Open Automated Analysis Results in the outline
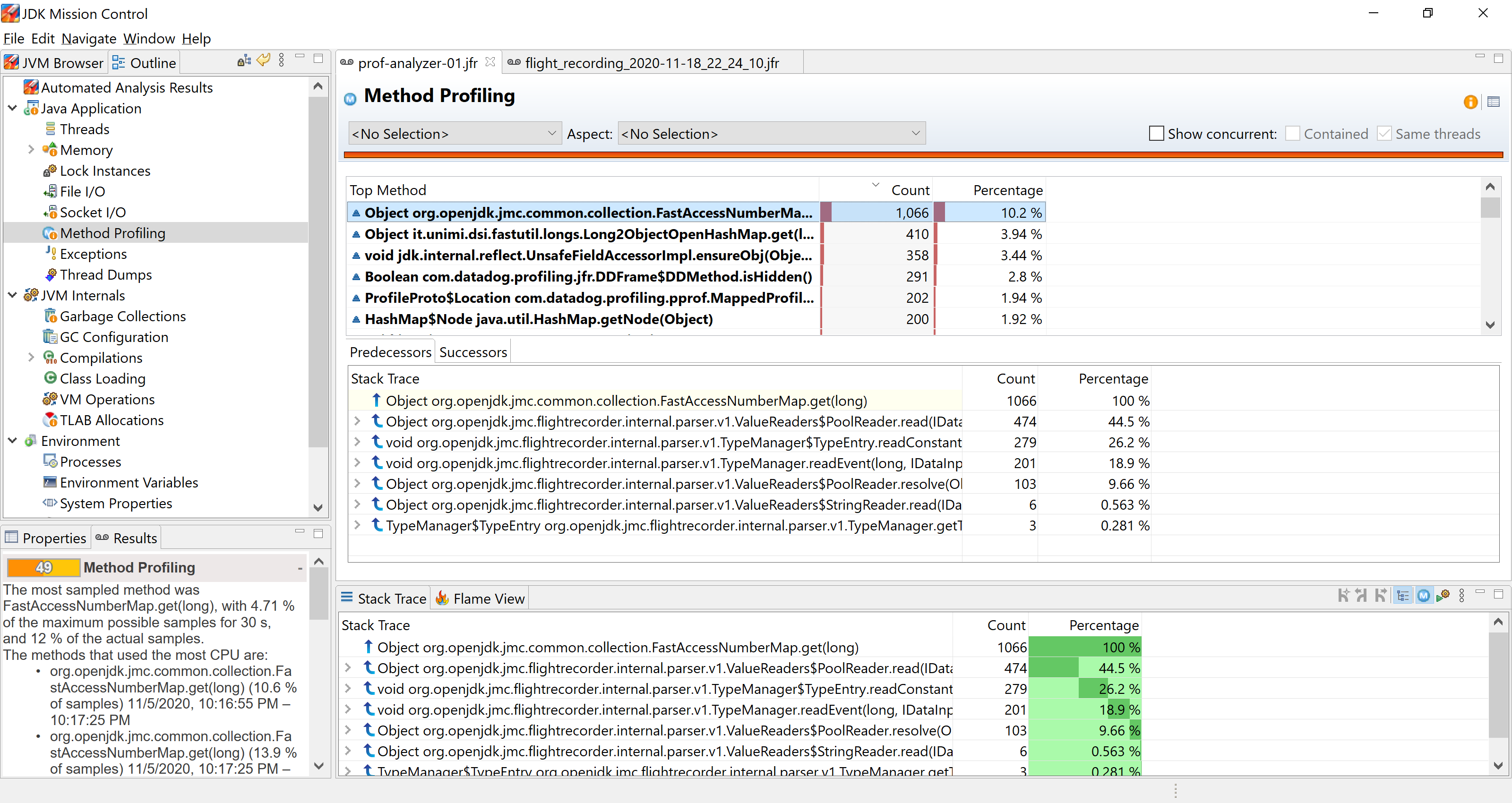The height and width of the screenshot is (803, 1512). coord(127,87)
